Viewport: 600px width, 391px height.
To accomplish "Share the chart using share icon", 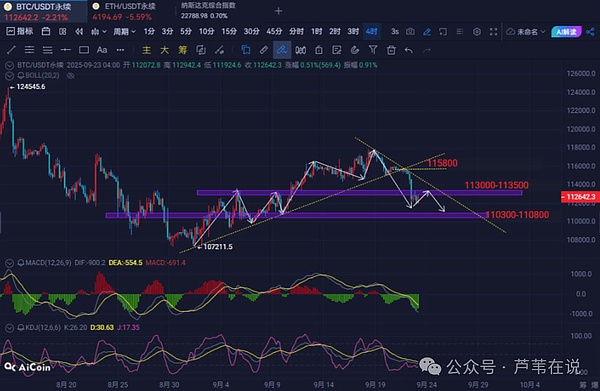I will tap(590, 32).
